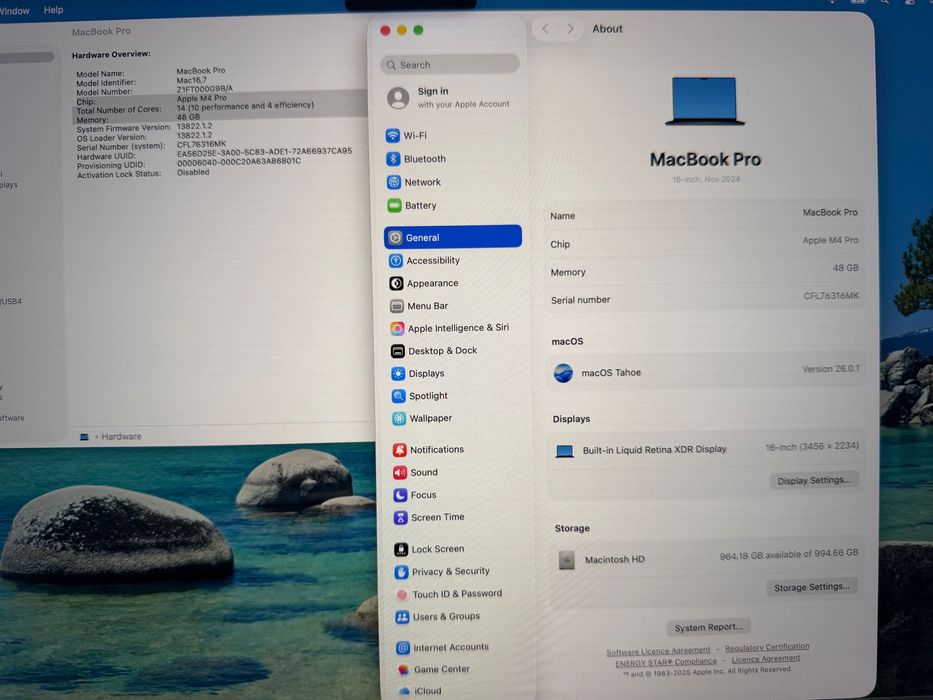Viewport: 933px width, 700px height.
Task: Select Network globe icon
Action: 394,182
